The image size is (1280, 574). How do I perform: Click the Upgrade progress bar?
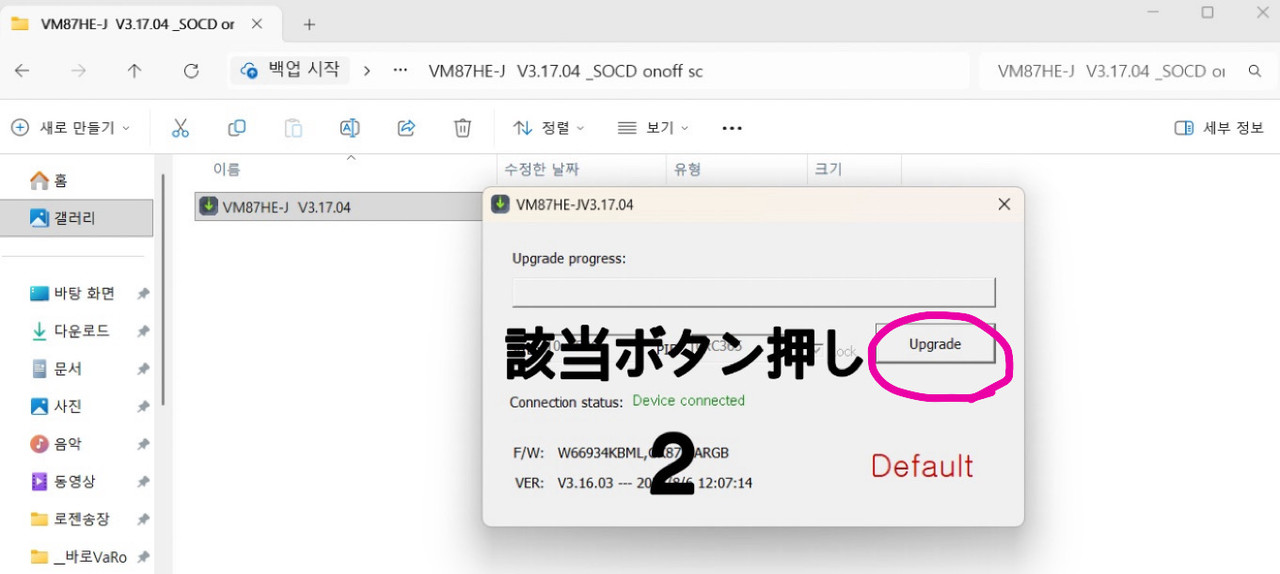(x=754, y=292)
